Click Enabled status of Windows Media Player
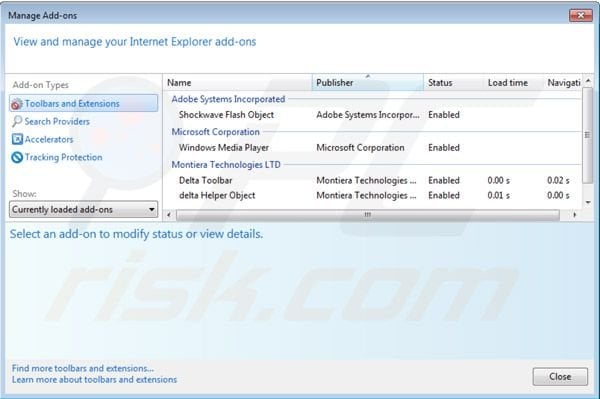This screenshot has width=600, height=399. tap(444, 148)
